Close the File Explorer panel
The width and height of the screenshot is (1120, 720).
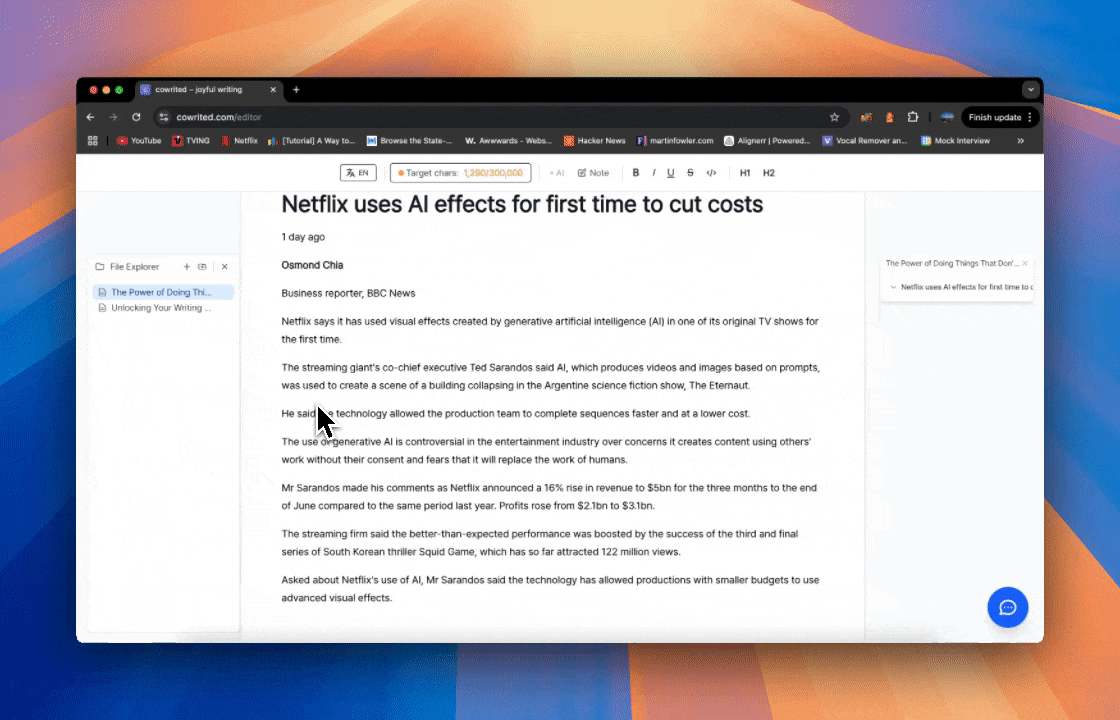point(224,266)
